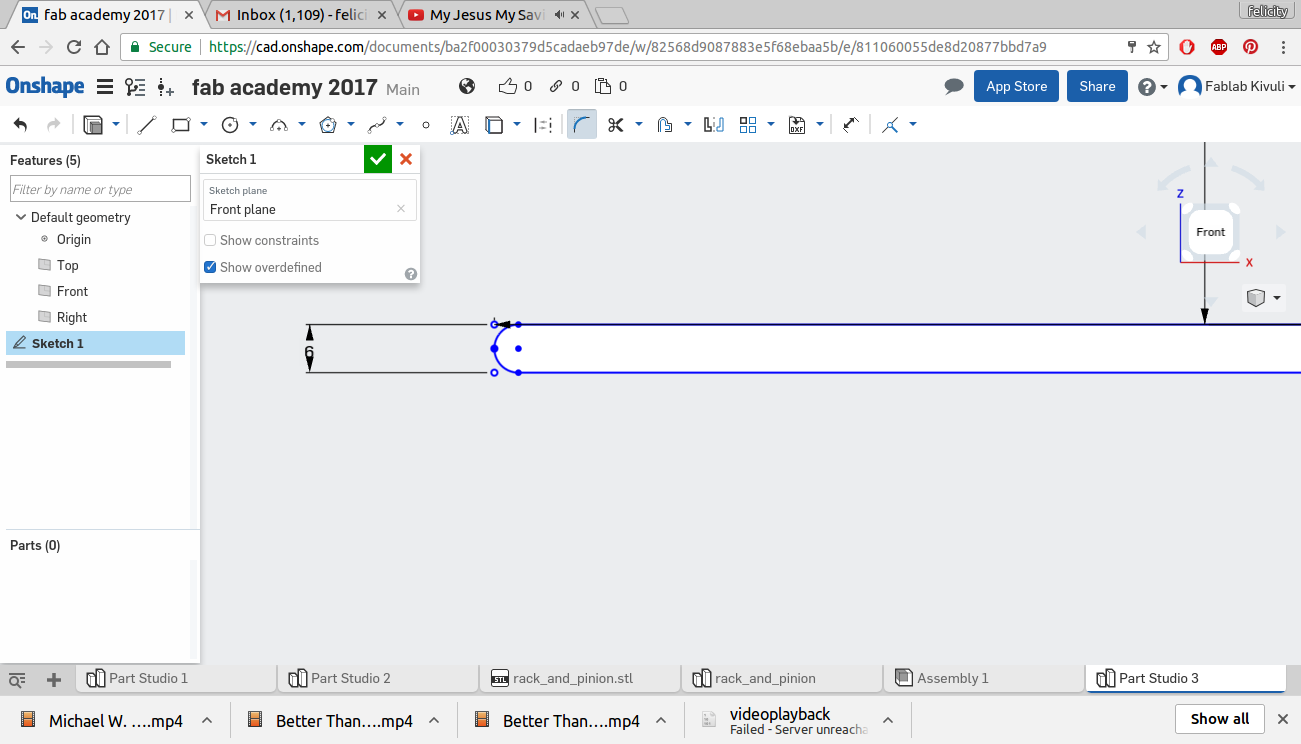
Task: Click the blue Share button
Action: coord(1097,86)
